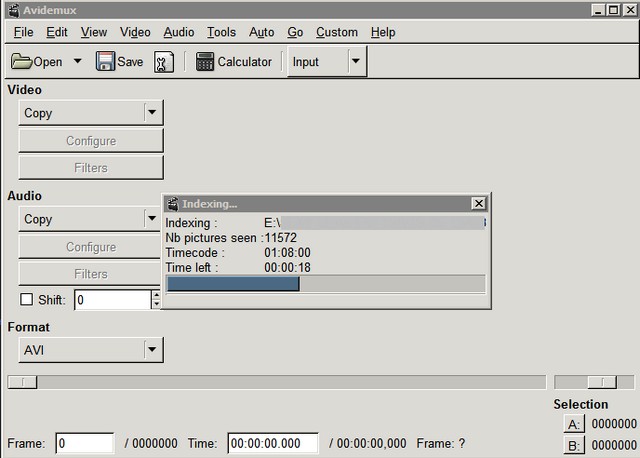Click the Save floppy disk icon

(x=105, y=62)
